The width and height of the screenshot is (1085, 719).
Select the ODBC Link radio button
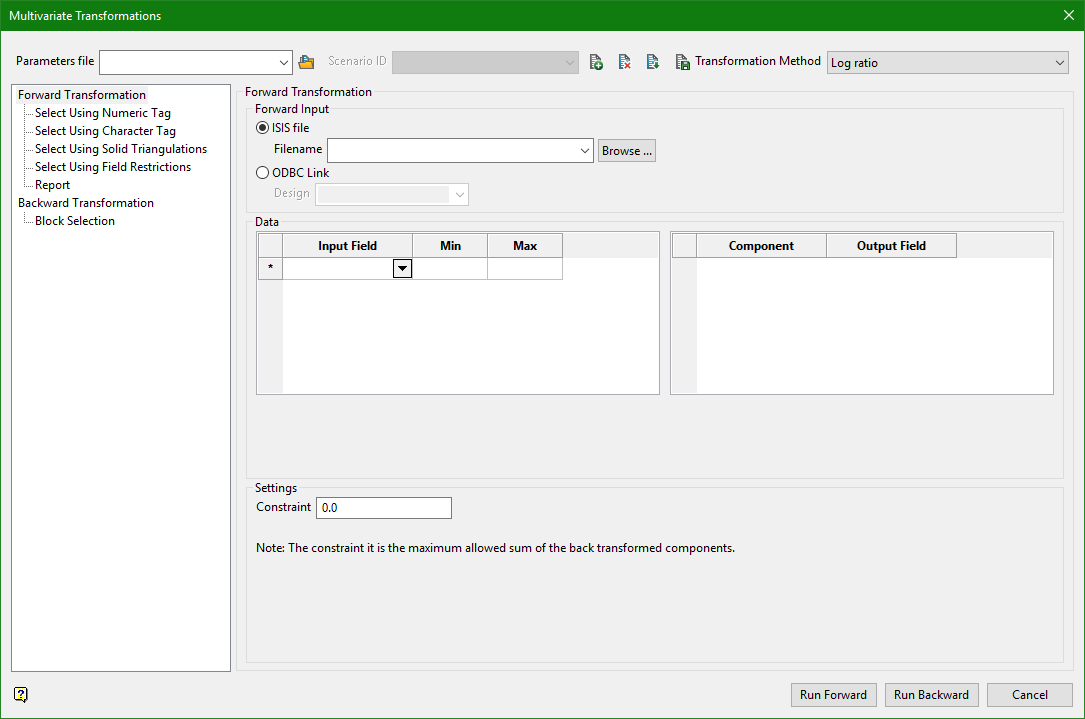tap(262, 173)
